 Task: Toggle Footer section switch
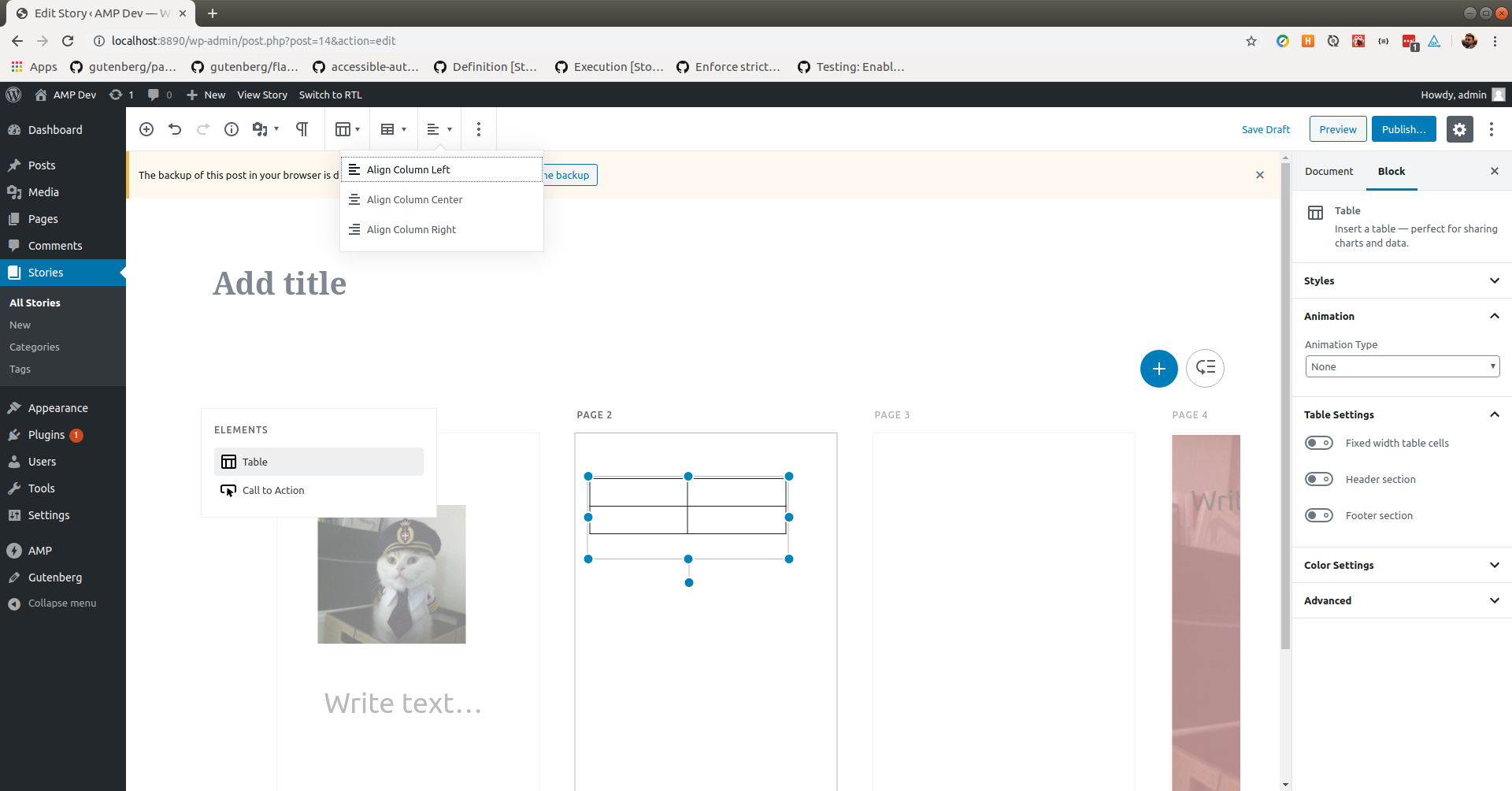coord(1319,515)
